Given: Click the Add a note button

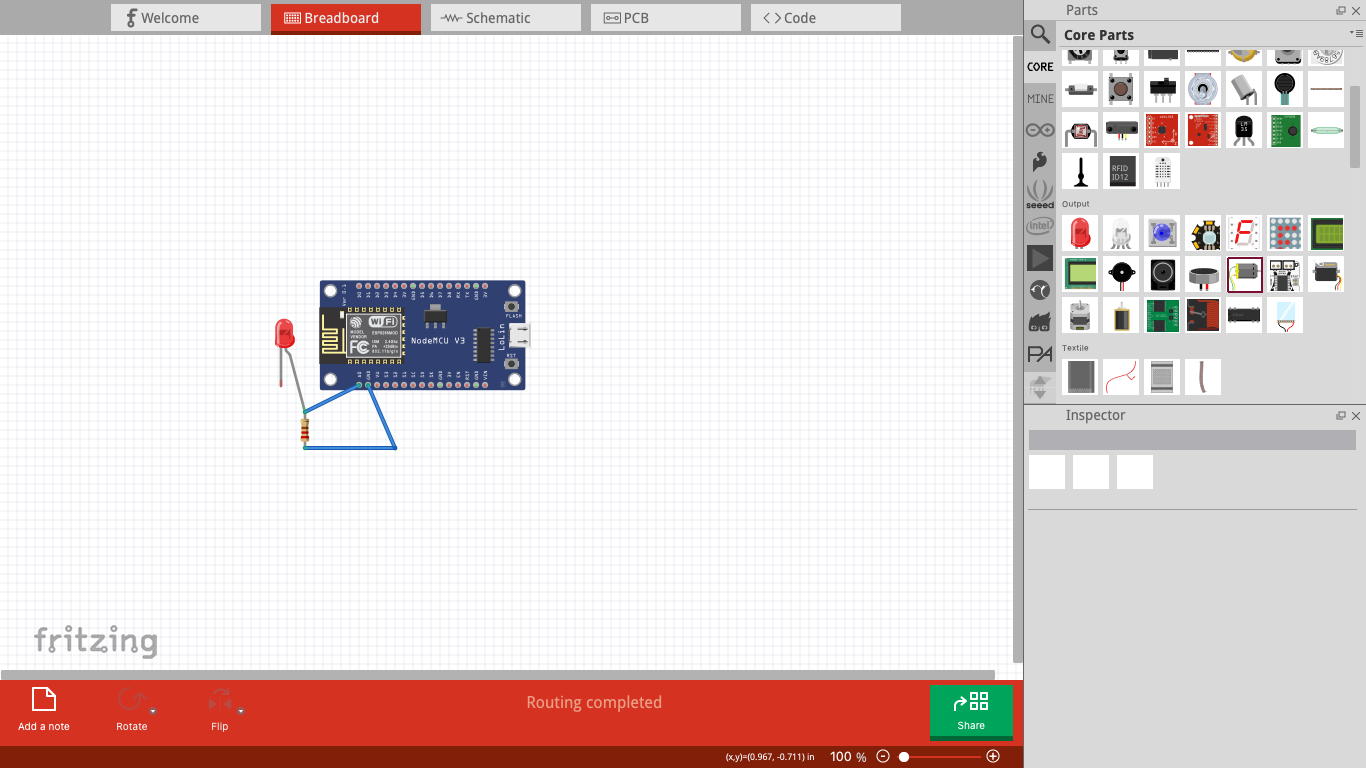Looking at the screenshot, I should click(44, 710).
